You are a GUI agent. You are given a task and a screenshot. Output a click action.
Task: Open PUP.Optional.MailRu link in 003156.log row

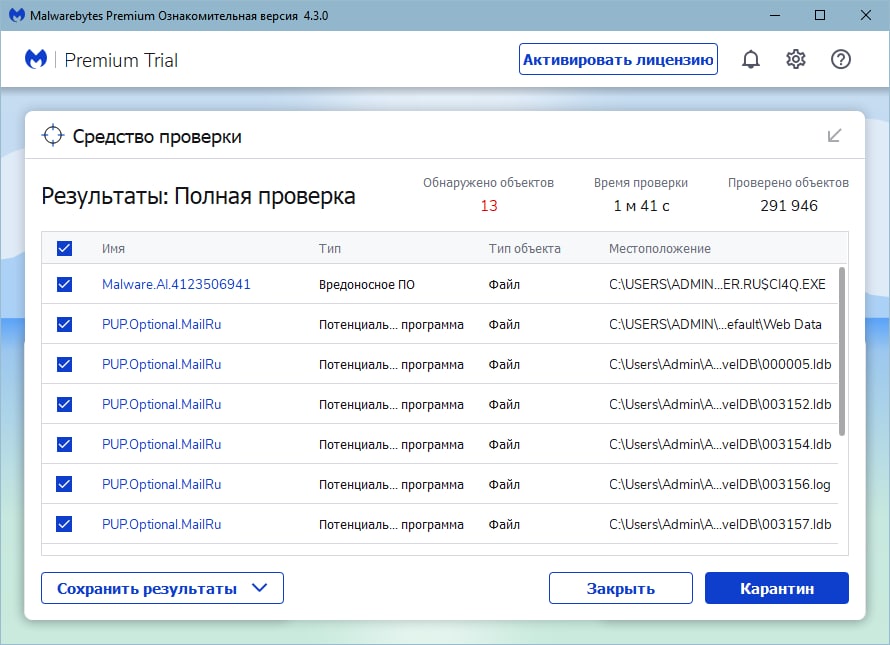pyautogui.click(x=161, y=484)
